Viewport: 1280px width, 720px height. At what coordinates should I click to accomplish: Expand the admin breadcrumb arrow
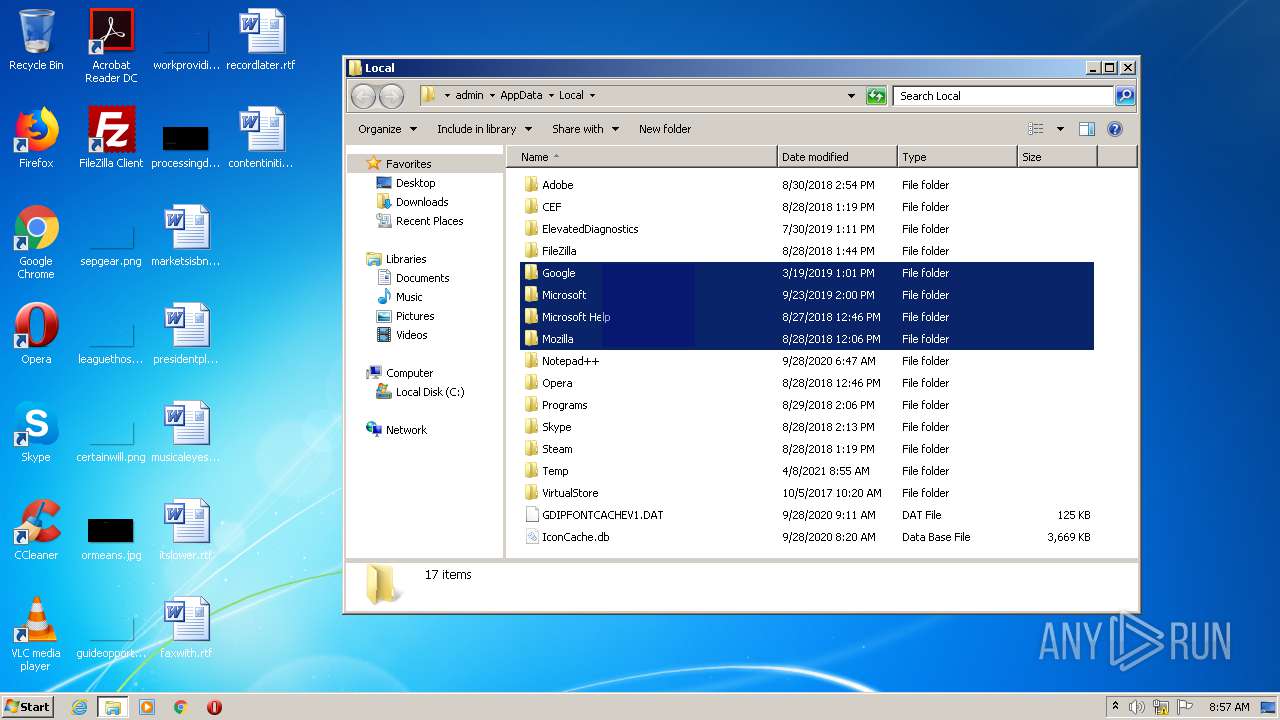[x=492, y=96]
